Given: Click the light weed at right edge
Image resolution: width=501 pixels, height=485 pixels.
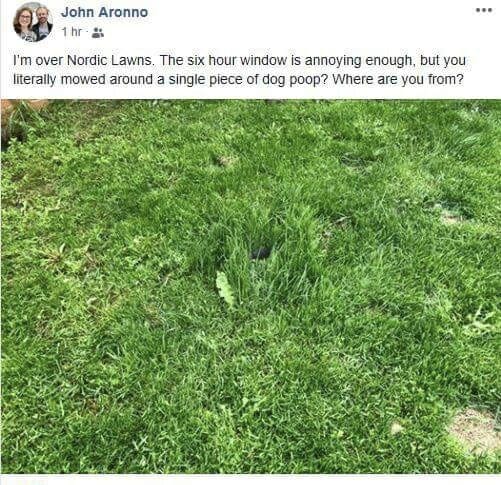Looking at the screenshot, I should coord(483,322).
